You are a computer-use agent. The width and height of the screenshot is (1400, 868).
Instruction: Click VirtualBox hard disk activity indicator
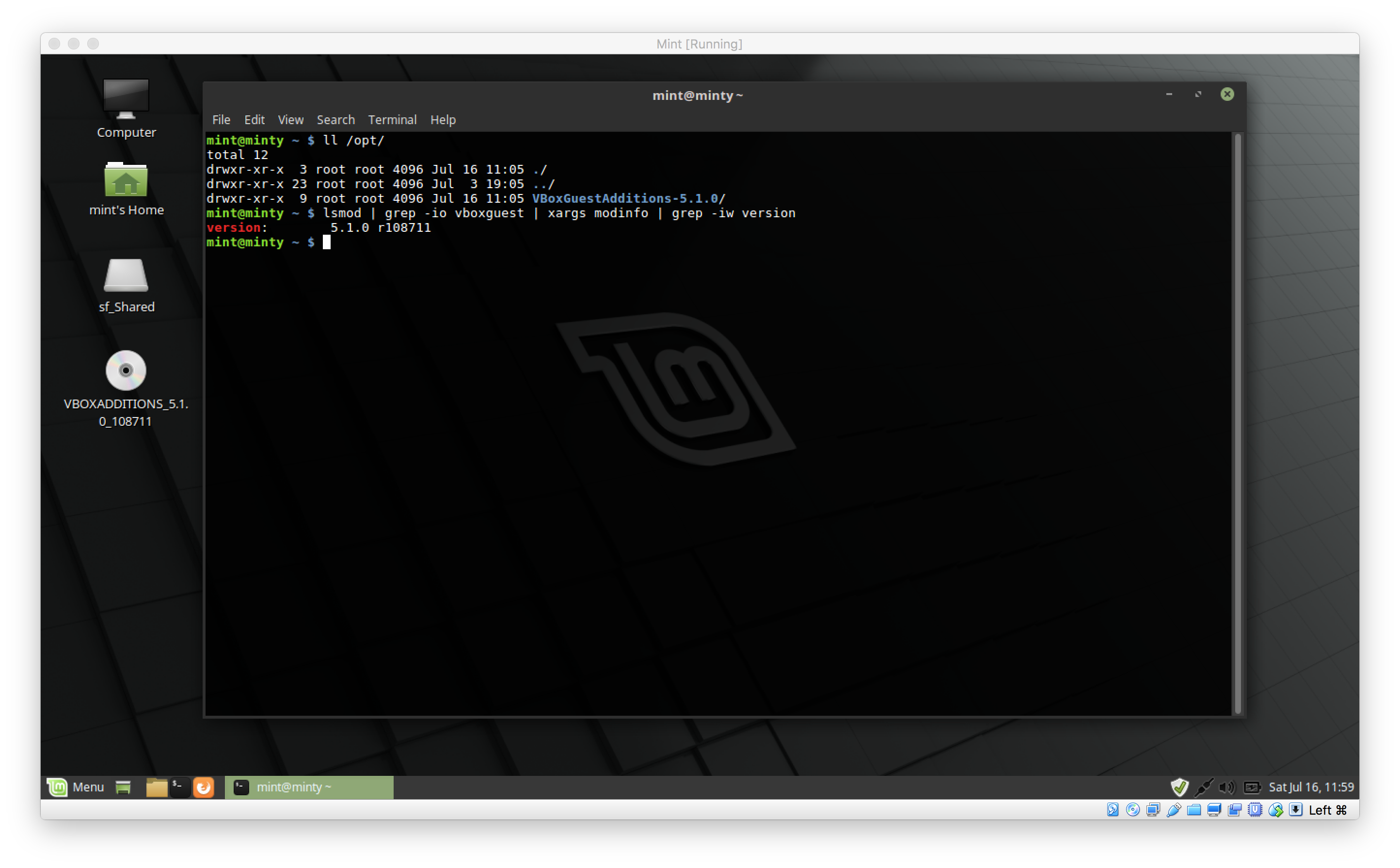pos(1113,810)
